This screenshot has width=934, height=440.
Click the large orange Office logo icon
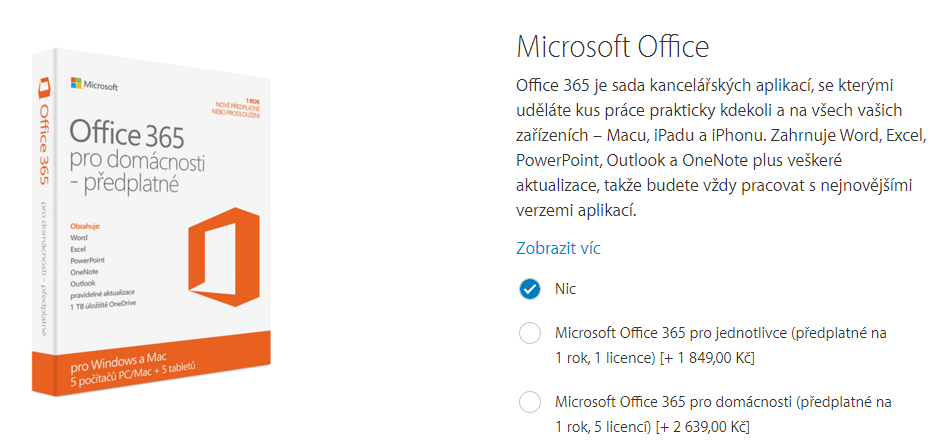pos(224,258)
